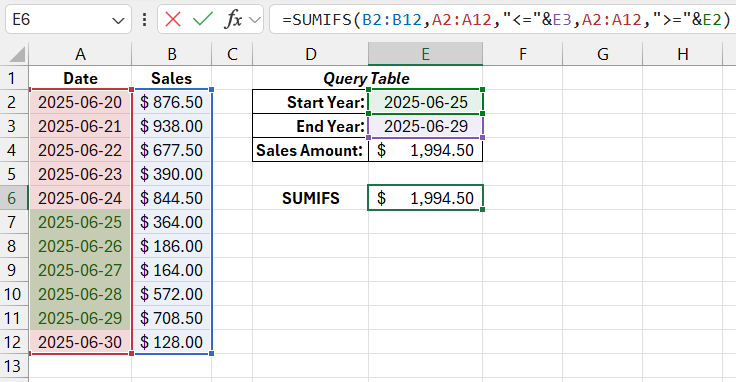The width and height of the screenshot is (736, 382).
Task: Select sales value $ 677.50
Action: pyautogui.click(x=172, y=150)
